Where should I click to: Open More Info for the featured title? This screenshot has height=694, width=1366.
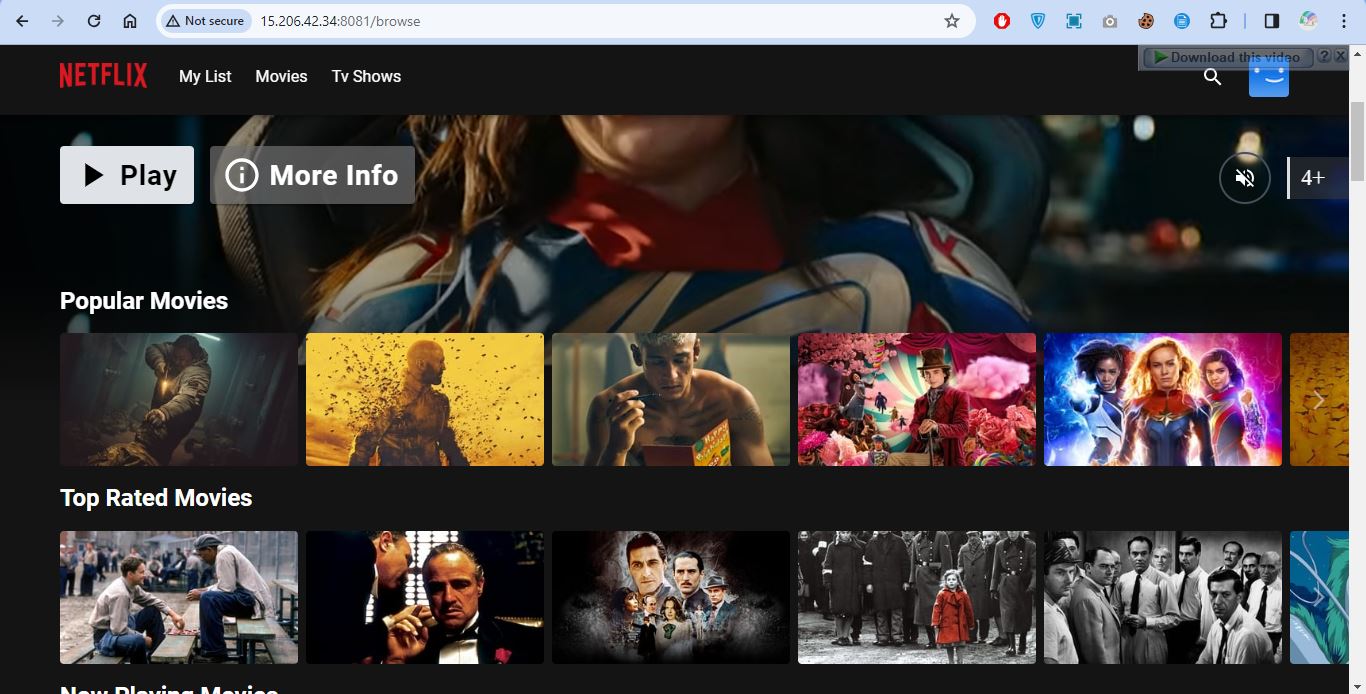[312, 175]
